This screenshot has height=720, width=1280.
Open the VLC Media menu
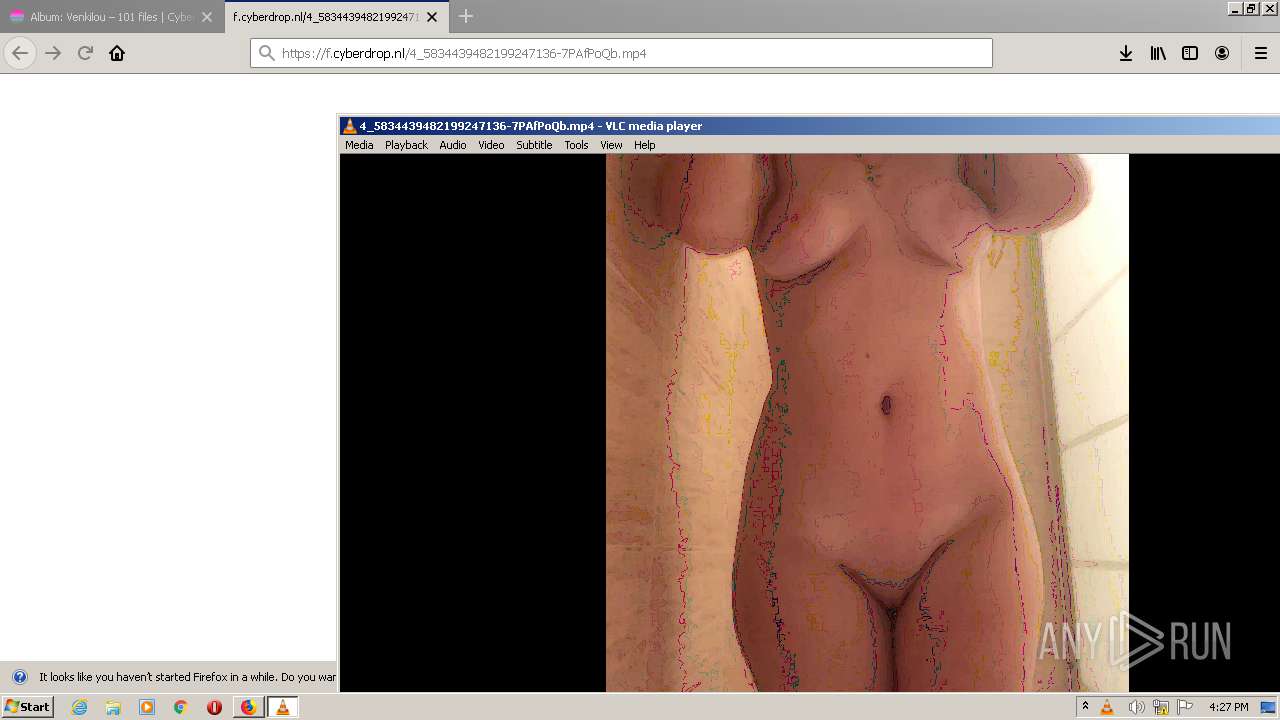point(359,145)
